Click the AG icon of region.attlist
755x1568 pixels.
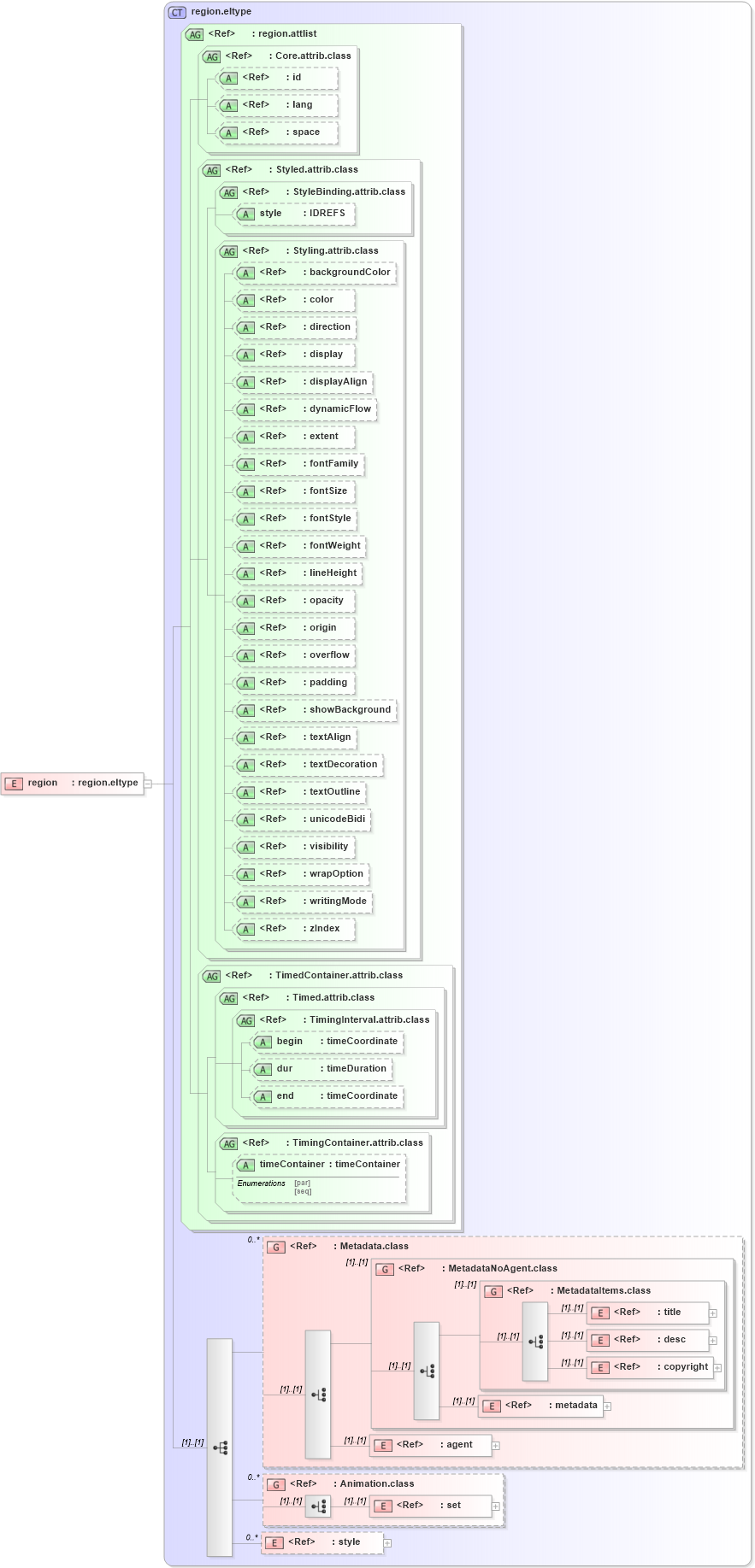194,35
